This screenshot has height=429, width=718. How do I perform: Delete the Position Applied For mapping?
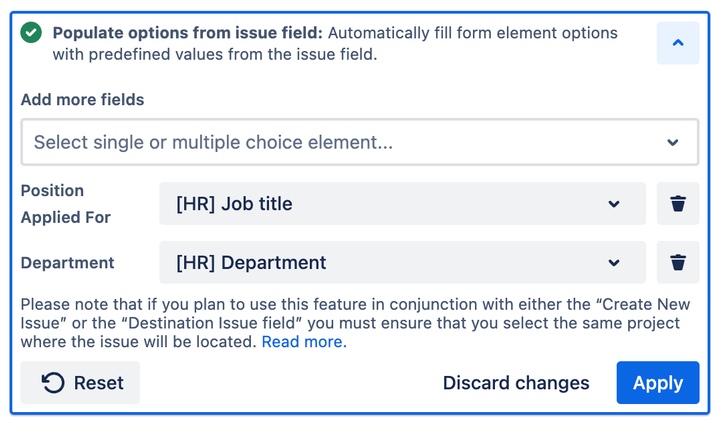(678, 204)
